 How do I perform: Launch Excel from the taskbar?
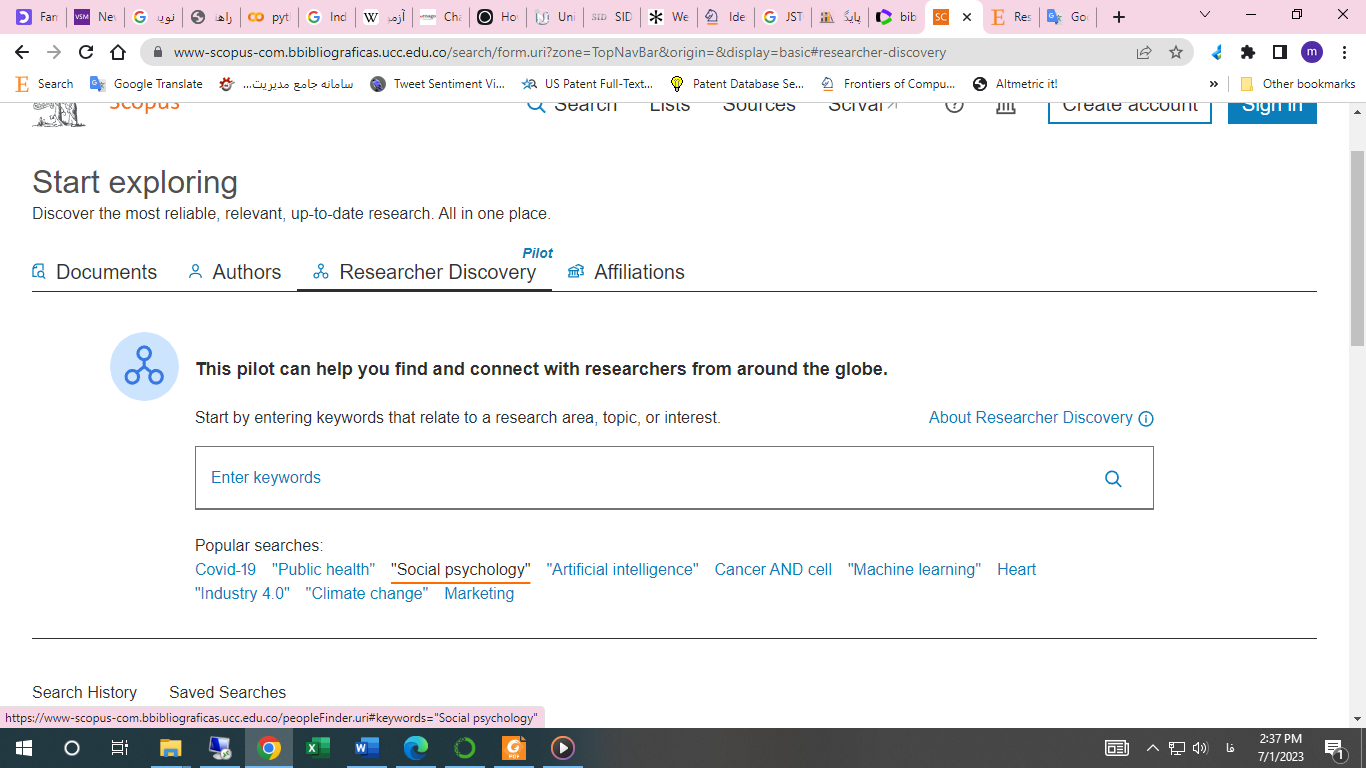point(318,748)
